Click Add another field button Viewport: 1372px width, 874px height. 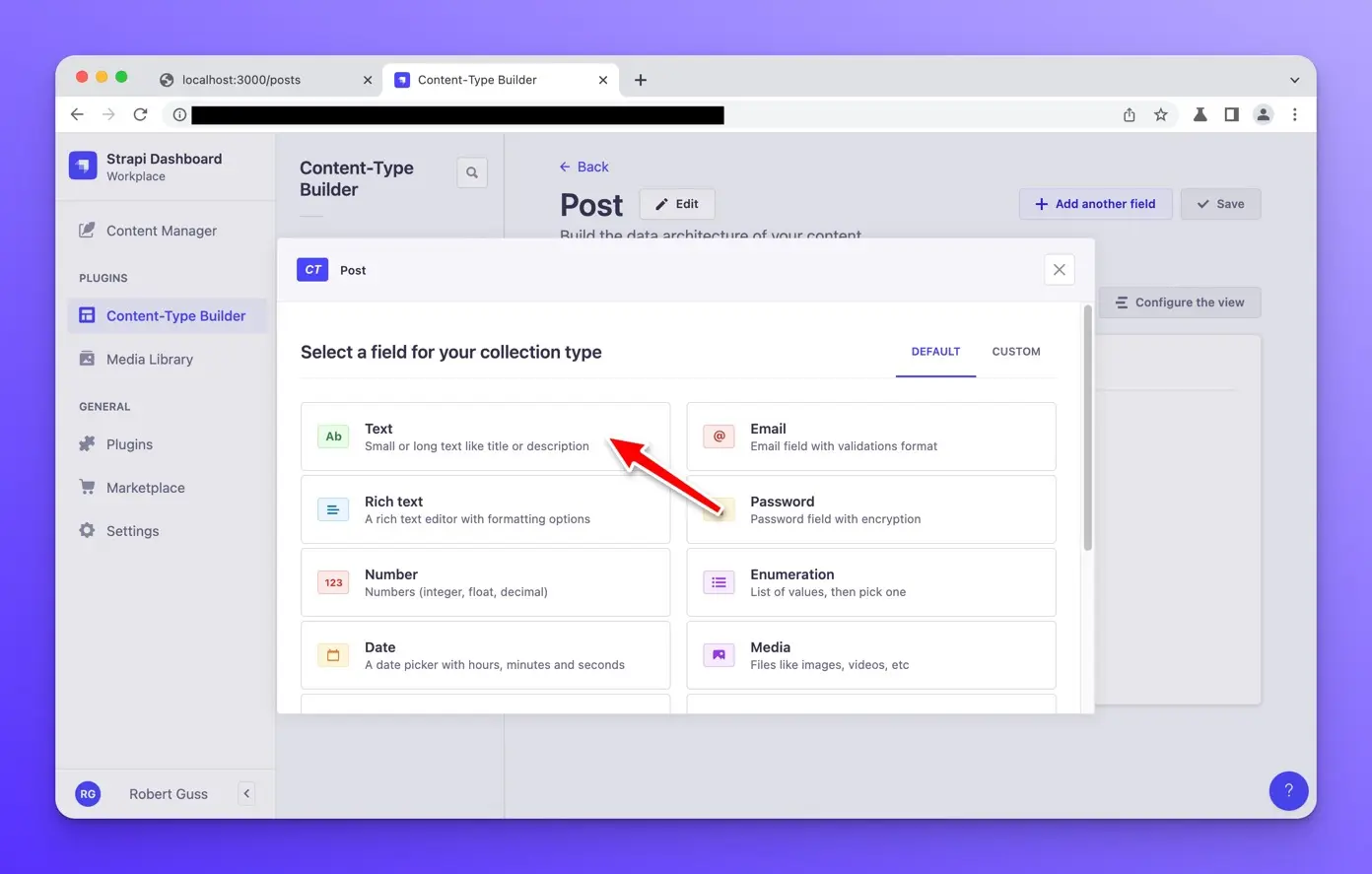(x=1095, y=204)
